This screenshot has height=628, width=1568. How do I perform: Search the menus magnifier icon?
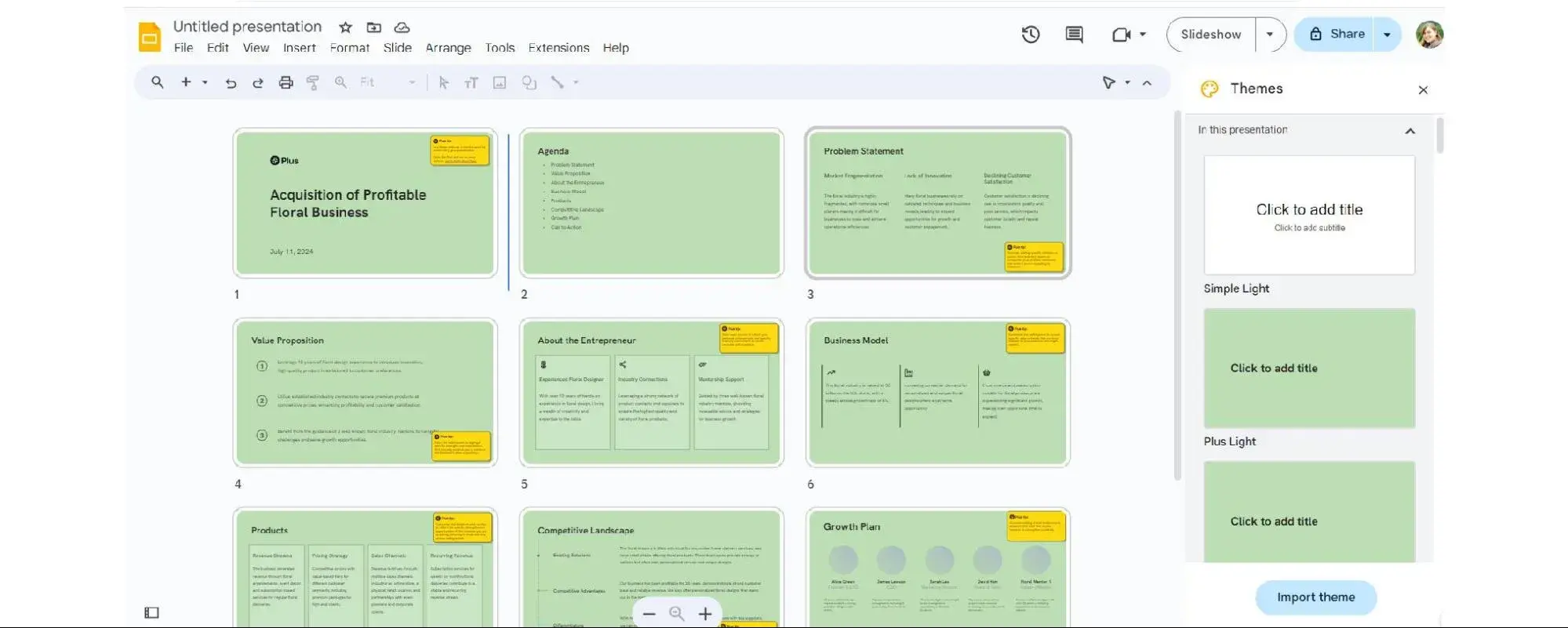(158, 82)
